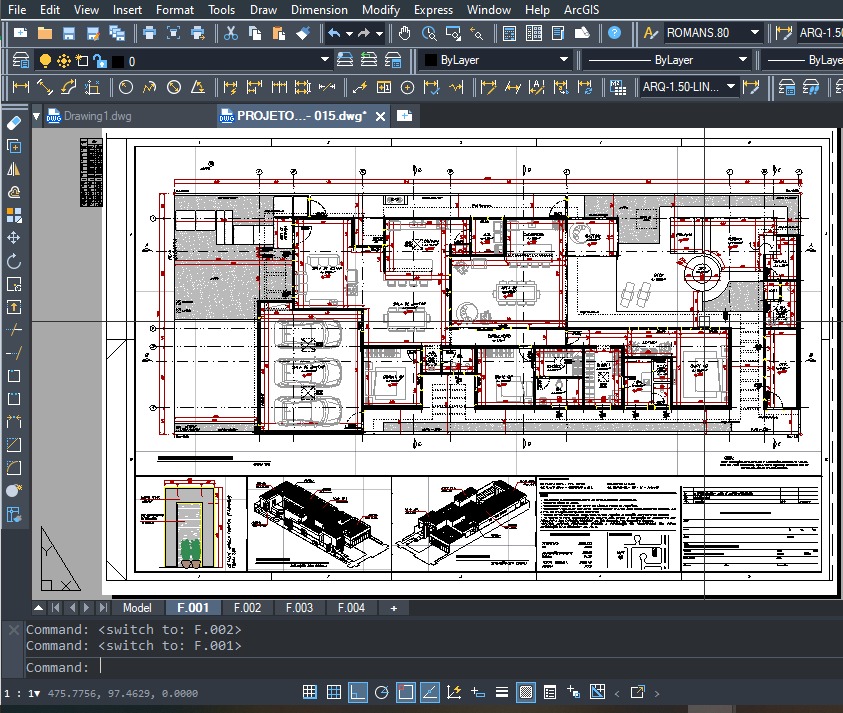
Task: Activate the Pan tool in the toolbar
Action: coord(404,31)
